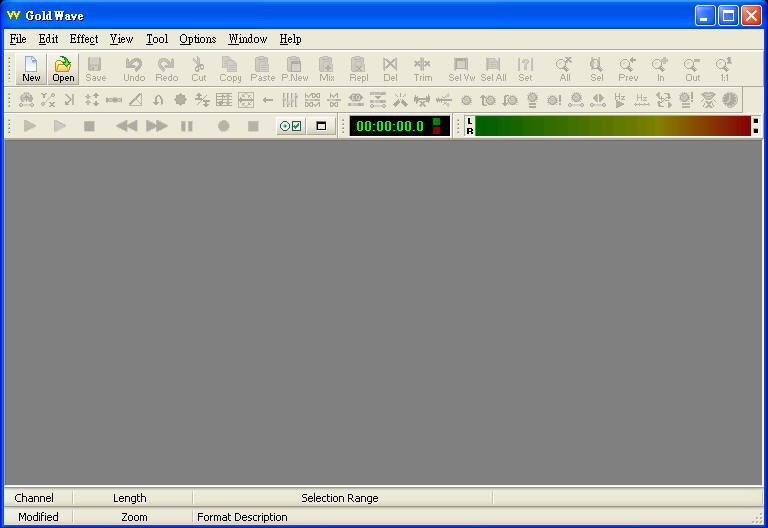768x528 pixels.
Task: Click the New file icon
Action: (x=32, y=69)
